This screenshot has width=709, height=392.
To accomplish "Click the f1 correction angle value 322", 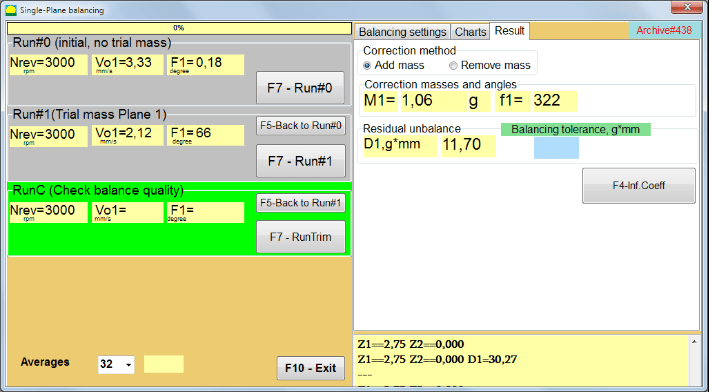I will [x=555, y=101].
